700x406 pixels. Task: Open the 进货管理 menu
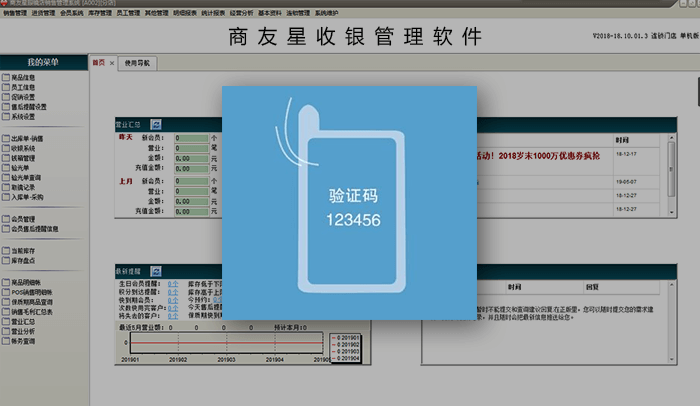[43, 13]
